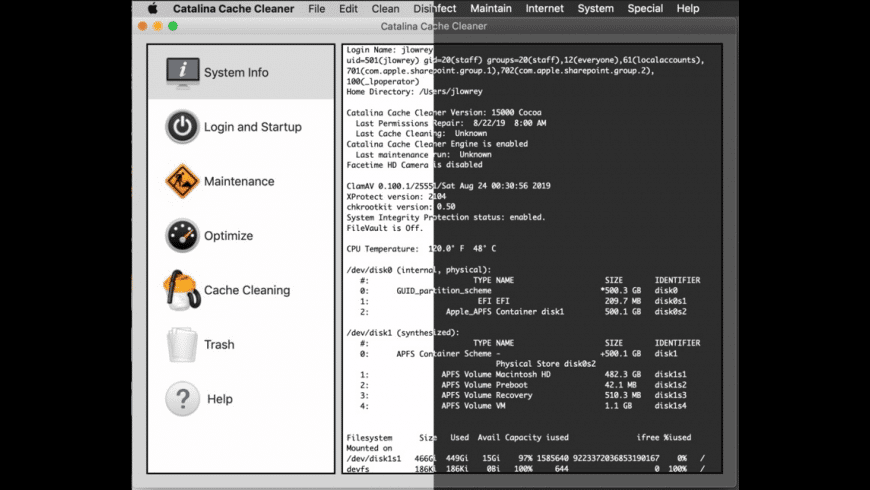Screen dimensions: 870x490
Task: Open the System menu
Action: [x=595, y=8]
